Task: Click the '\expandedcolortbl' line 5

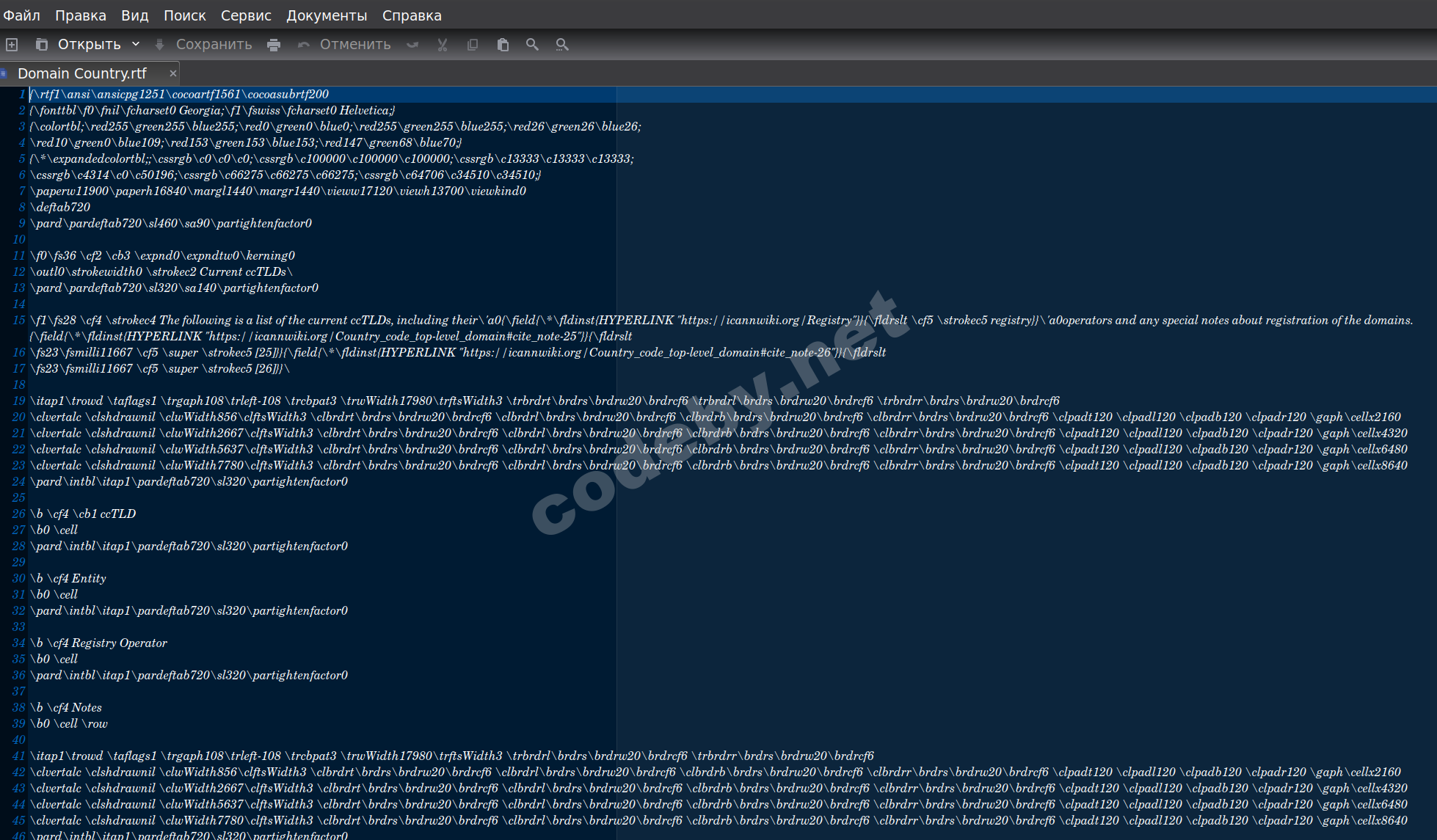Action: pos(332,158)
